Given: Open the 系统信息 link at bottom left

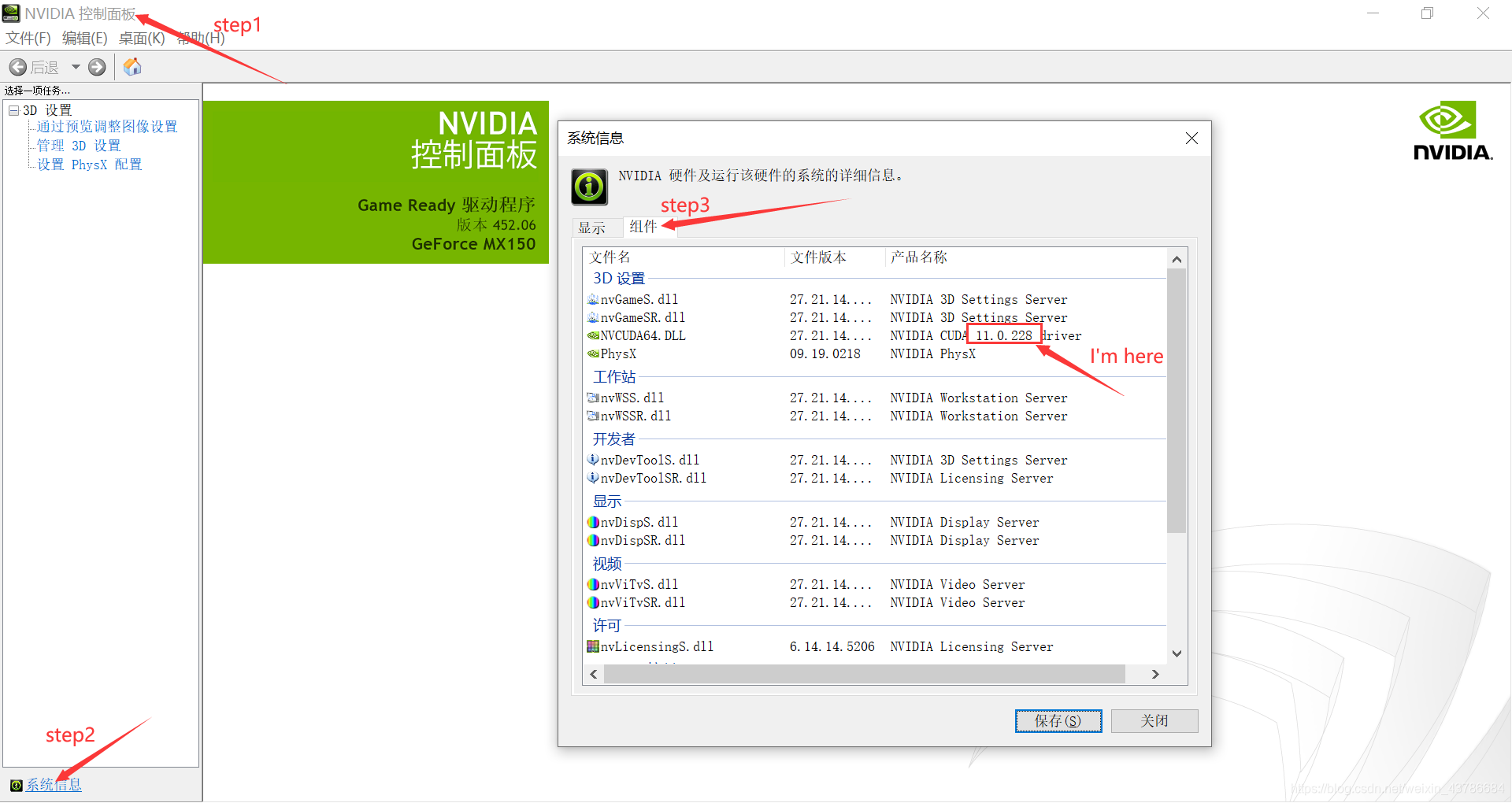Looking at the screenshot, I should click(x=54, y=785).
